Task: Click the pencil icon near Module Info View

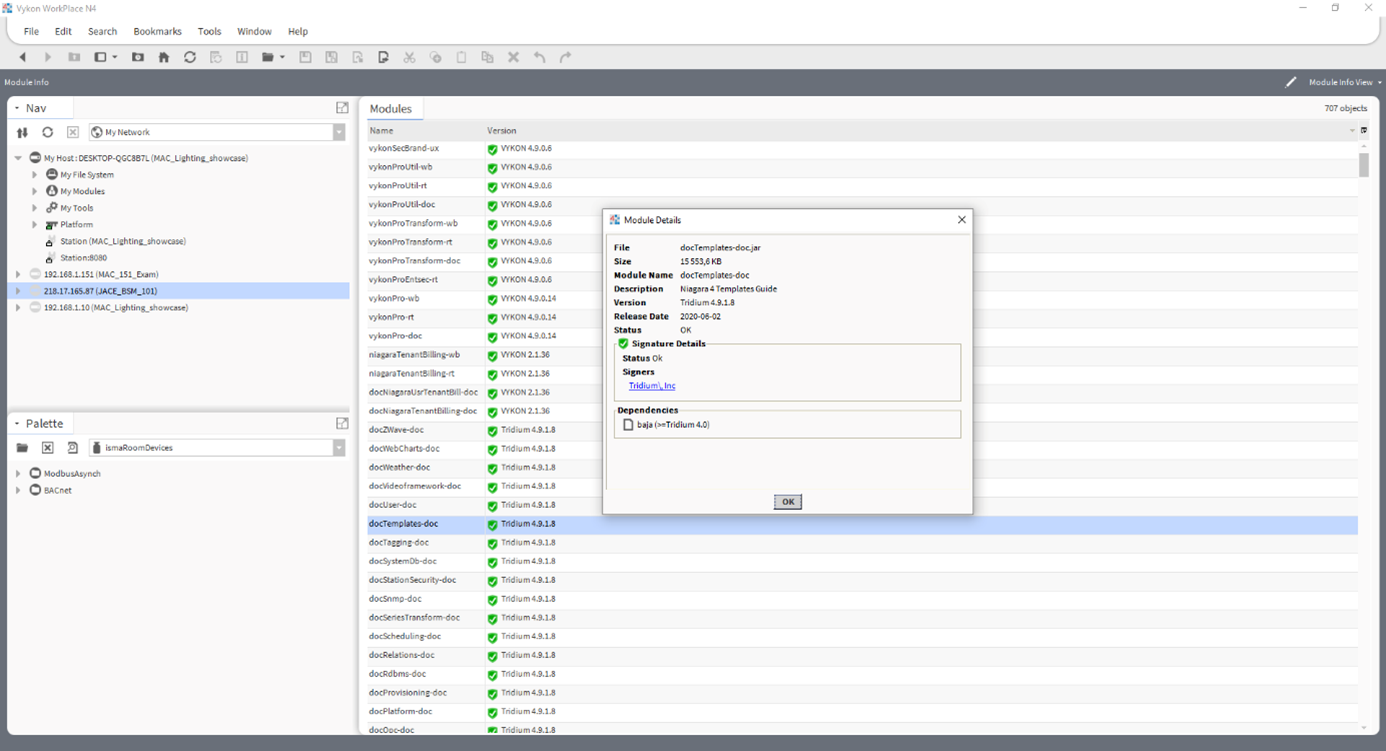Action: click(1291, 82)
